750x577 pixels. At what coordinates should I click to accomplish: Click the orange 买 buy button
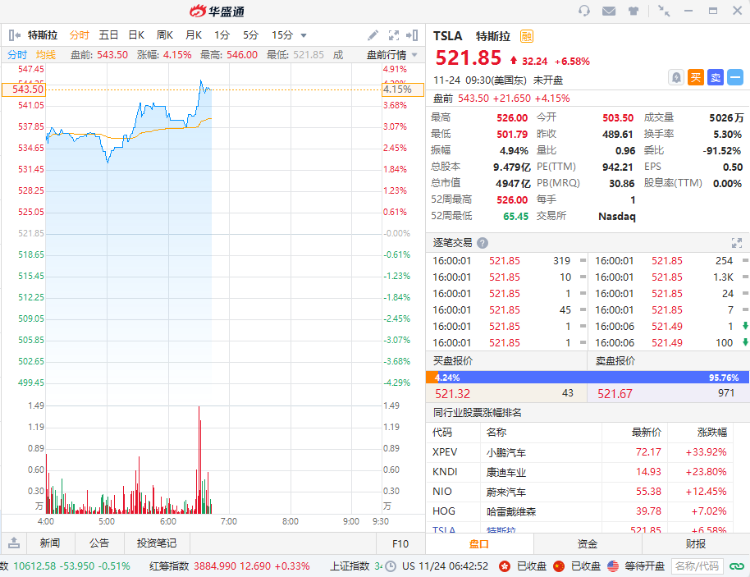(695, 77)
